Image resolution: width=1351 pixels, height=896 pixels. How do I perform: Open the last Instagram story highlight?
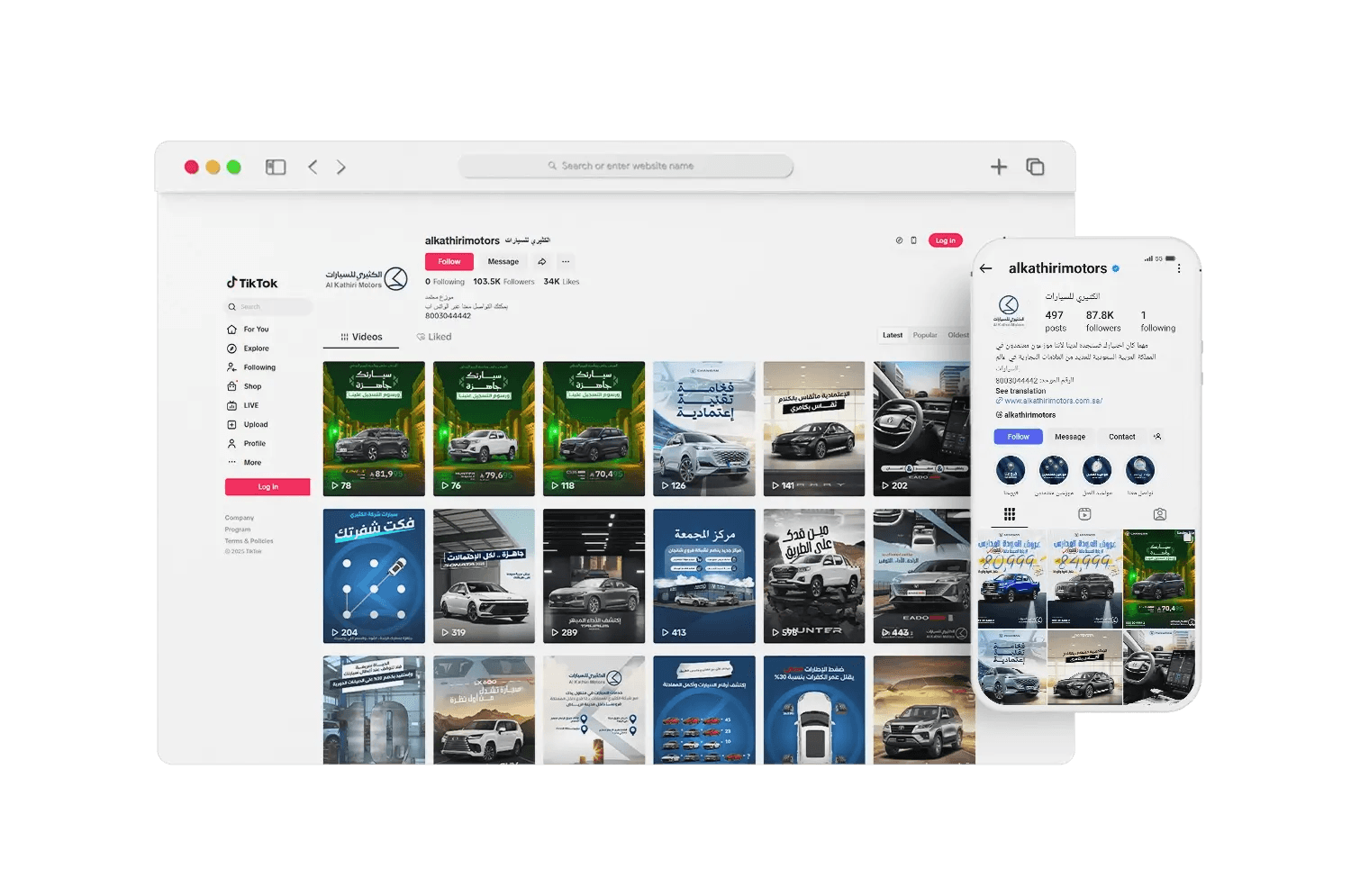[x=1140, y=470]
